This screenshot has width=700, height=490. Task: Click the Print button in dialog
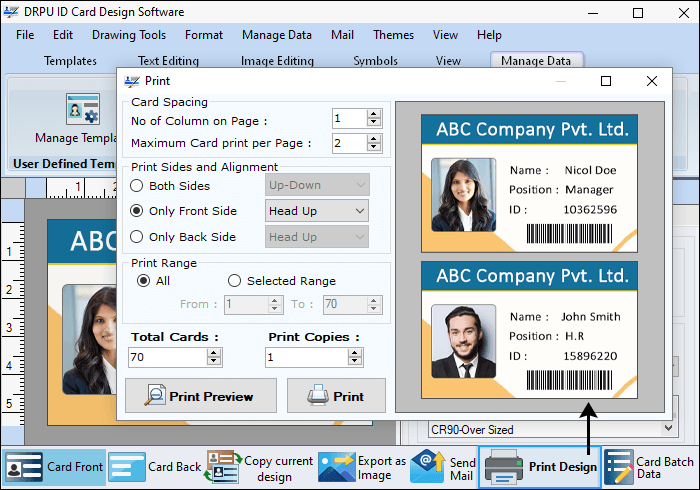click(x=336, y=396)
